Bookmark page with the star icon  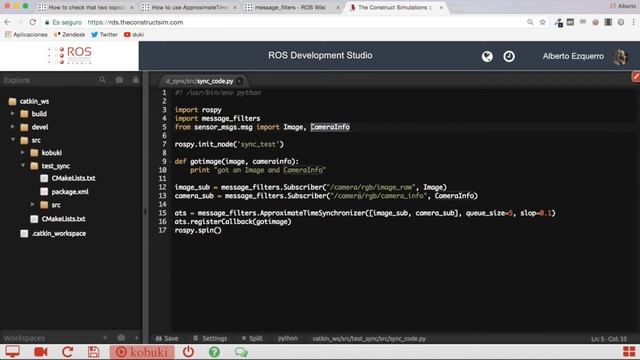point(542,22)
